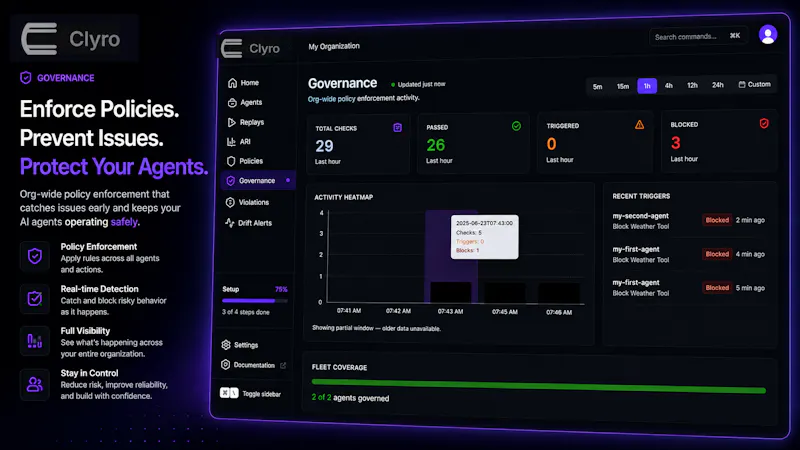
Task: Click the Agents robot icon
Action: pyautogui.click(x=232, y=103)
